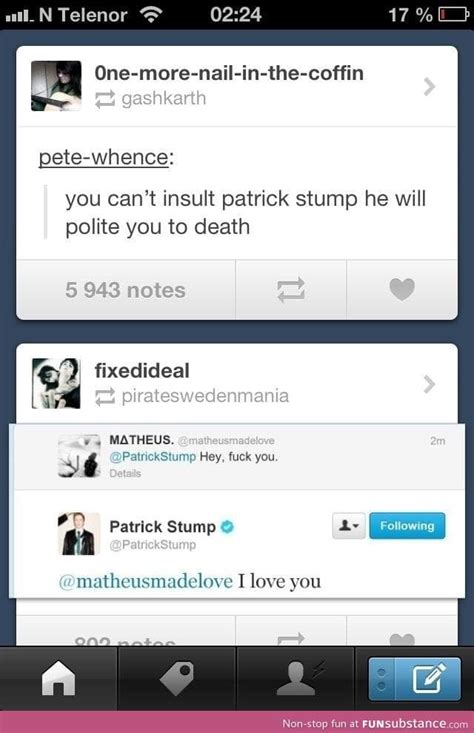Reblog the Patrick Stump quote post

click(291, 290)
